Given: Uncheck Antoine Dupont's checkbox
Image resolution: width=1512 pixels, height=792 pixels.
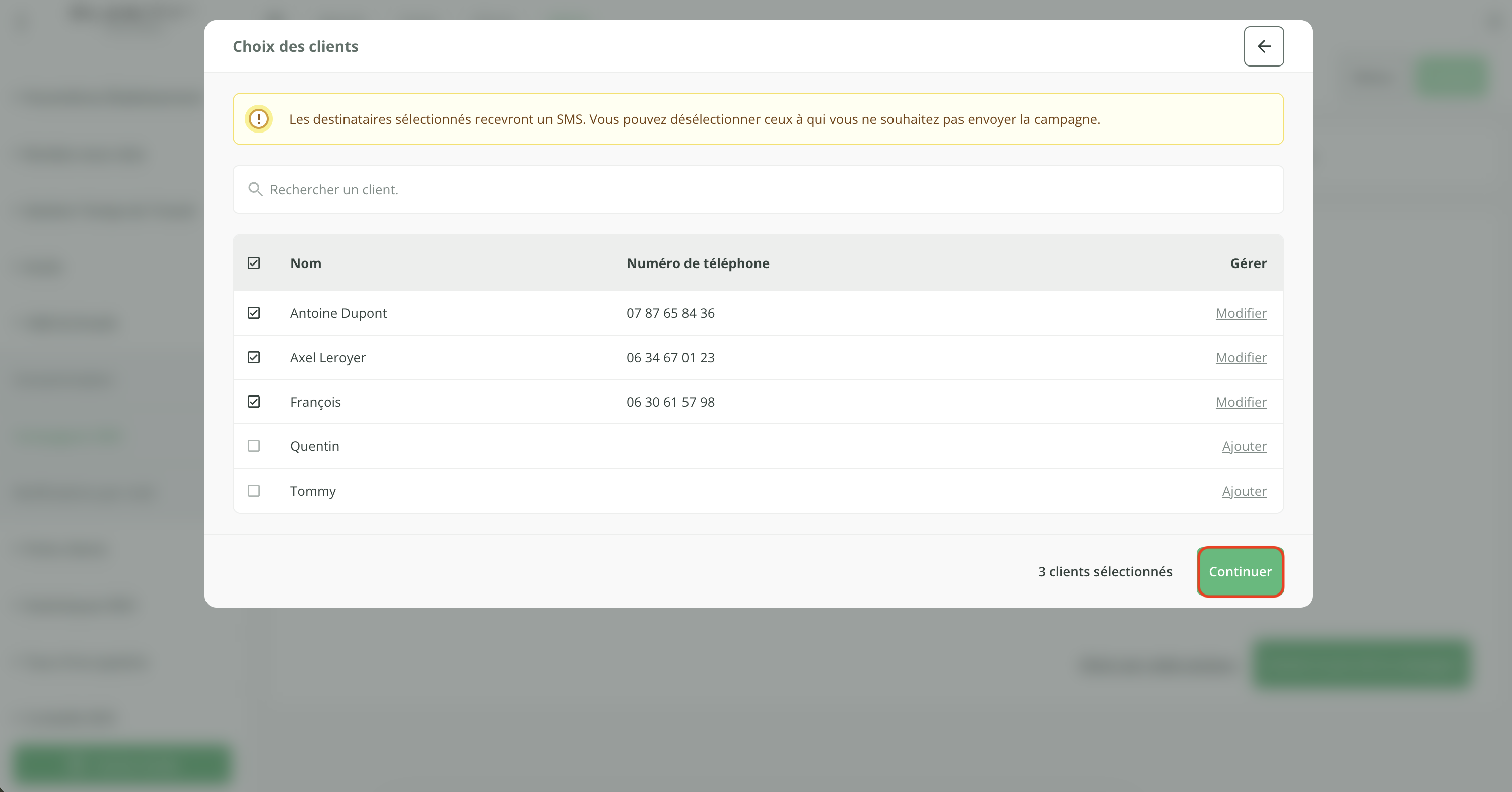Looking at the screenshot, I should 253,313.
